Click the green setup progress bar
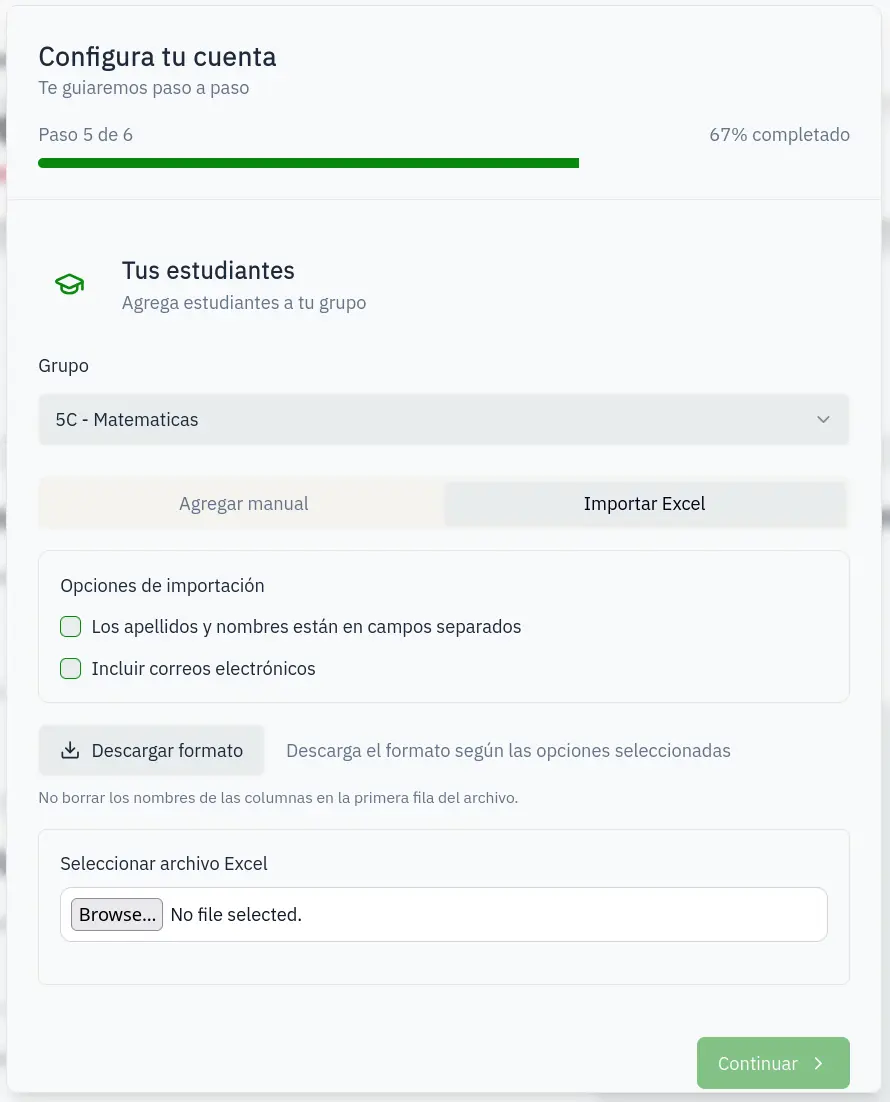The width and height of the screenshot is (890, 1102). point(308,163)
